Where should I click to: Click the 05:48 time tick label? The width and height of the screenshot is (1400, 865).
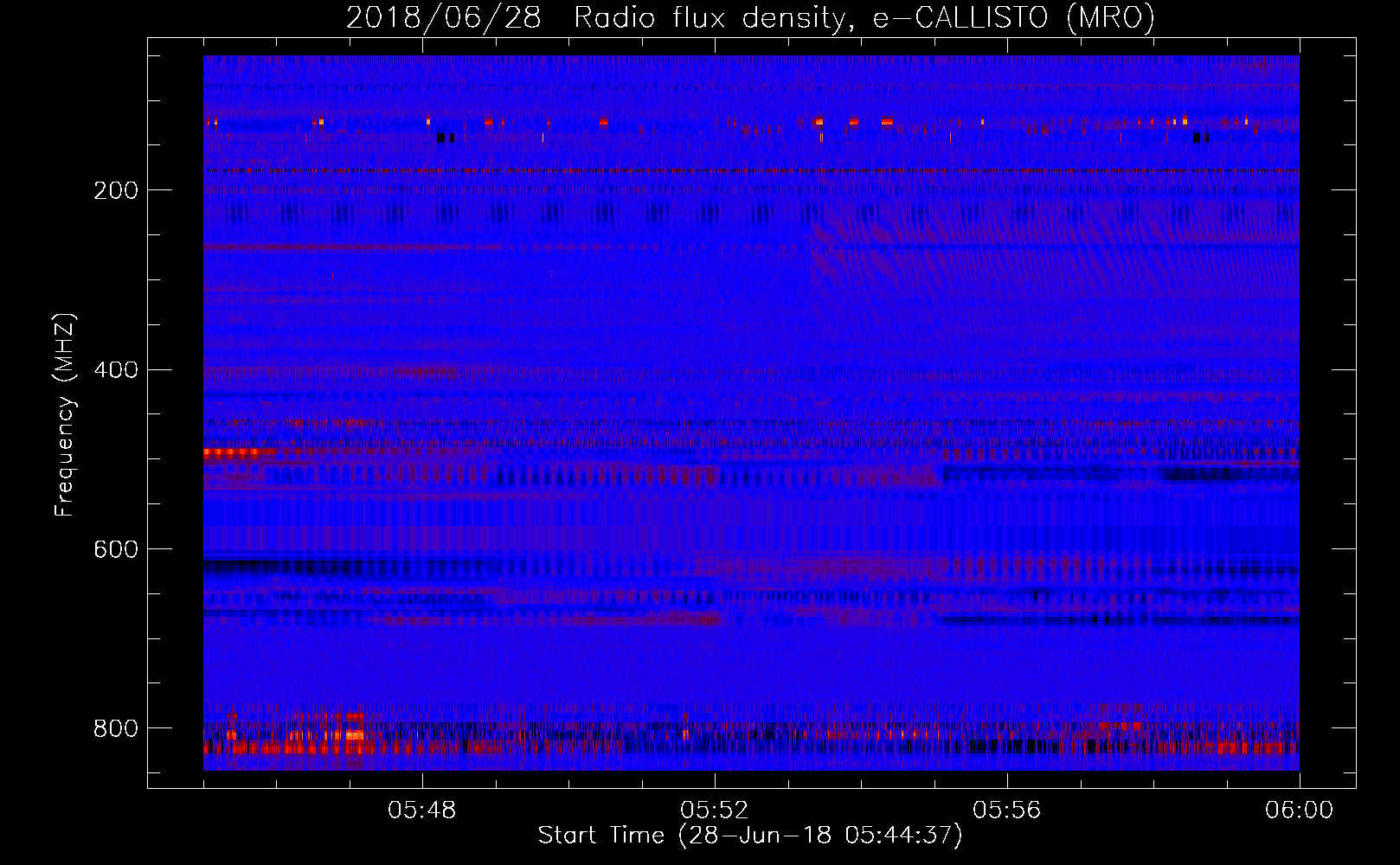pos(422,811)
